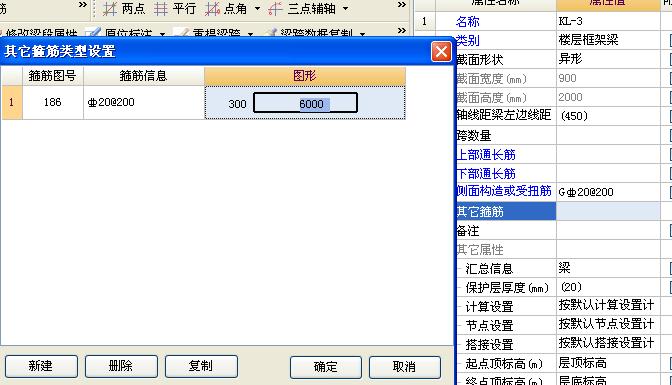The height and width of the screenshot is (385, 672).
Task: Click the summary info value 梁
Action: pyautogui.click(x=564, y=268)
